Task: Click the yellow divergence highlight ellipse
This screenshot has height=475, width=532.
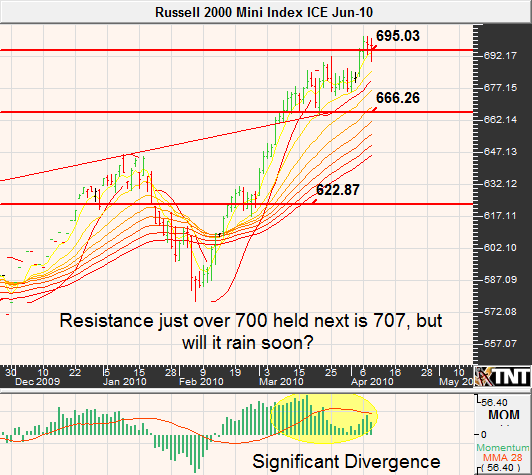Action: (324, 418)
